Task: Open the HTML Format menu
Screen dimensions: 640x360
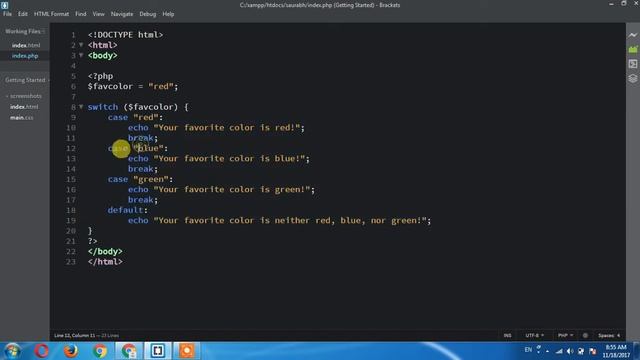Action: (x=51, y=14)
